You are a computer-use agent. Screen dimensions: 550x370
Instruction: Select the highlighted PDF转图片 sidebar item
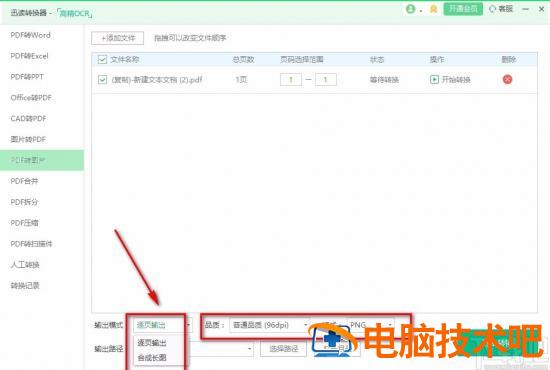click(42, 160)
